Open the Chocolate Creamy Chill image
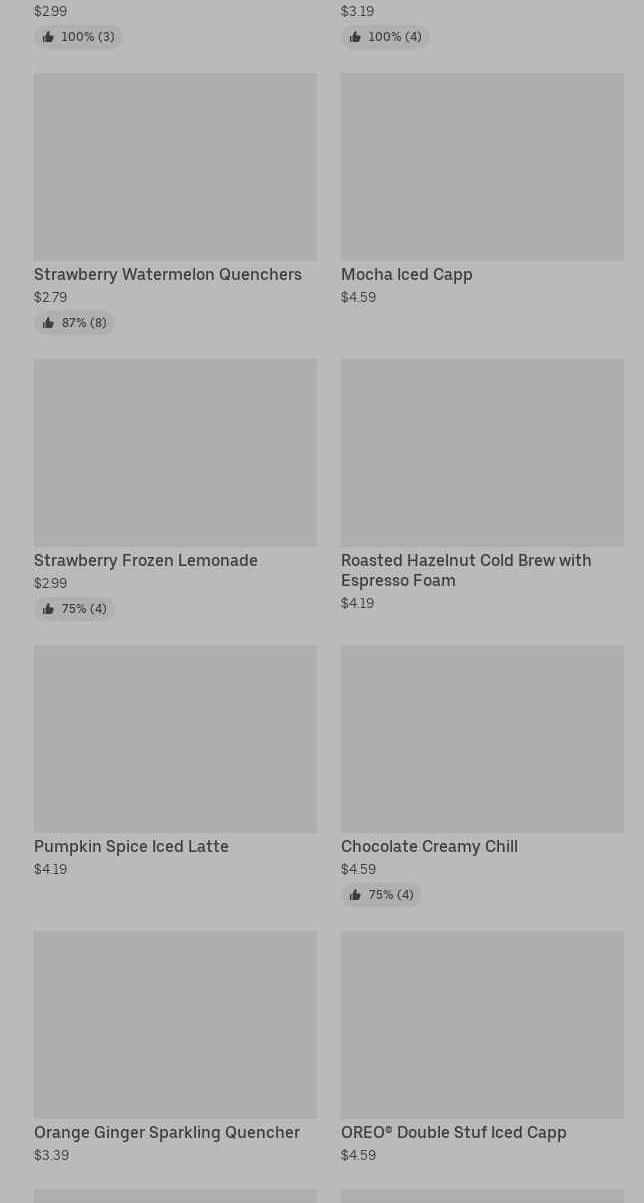644x1203 pixels. coord(482,738)
